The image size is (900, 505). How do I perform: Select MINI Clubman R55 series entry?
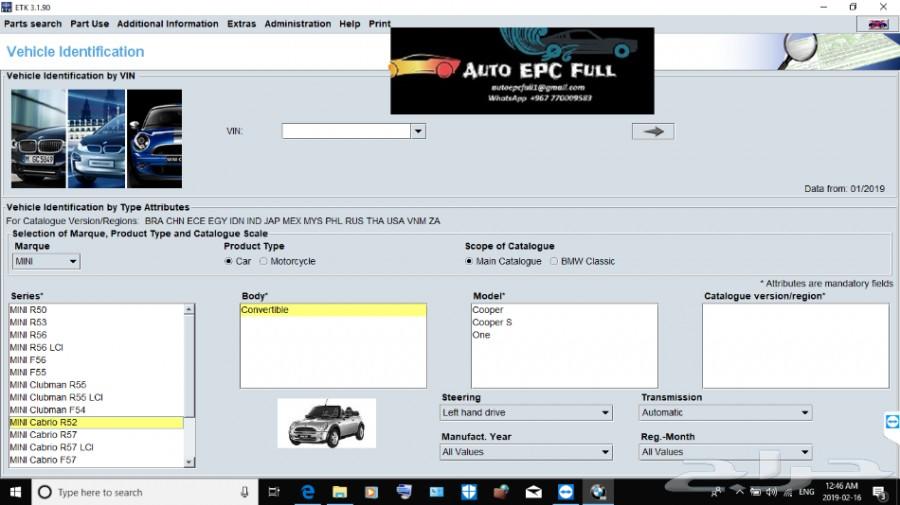96,384
